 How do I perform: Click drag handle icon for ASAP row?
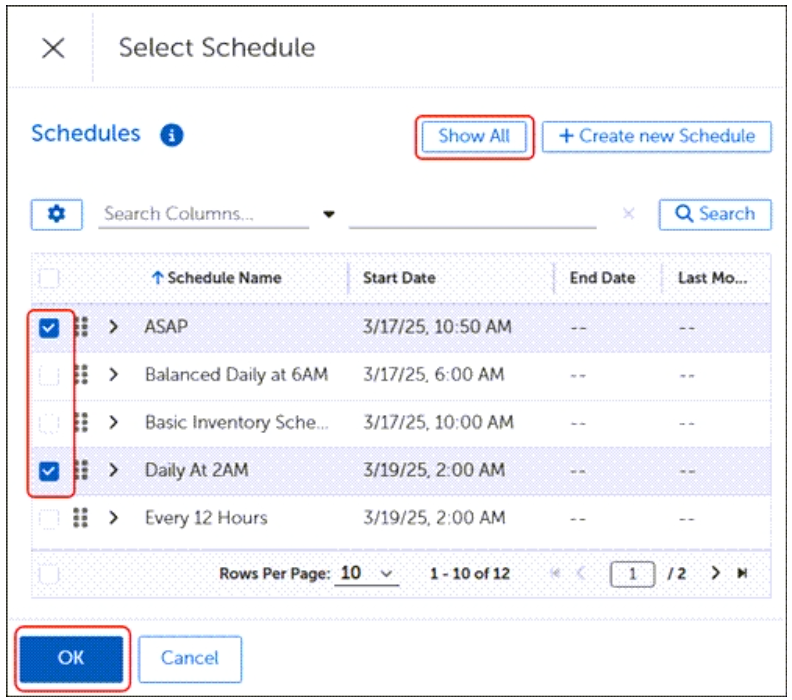tap(81, 326)
